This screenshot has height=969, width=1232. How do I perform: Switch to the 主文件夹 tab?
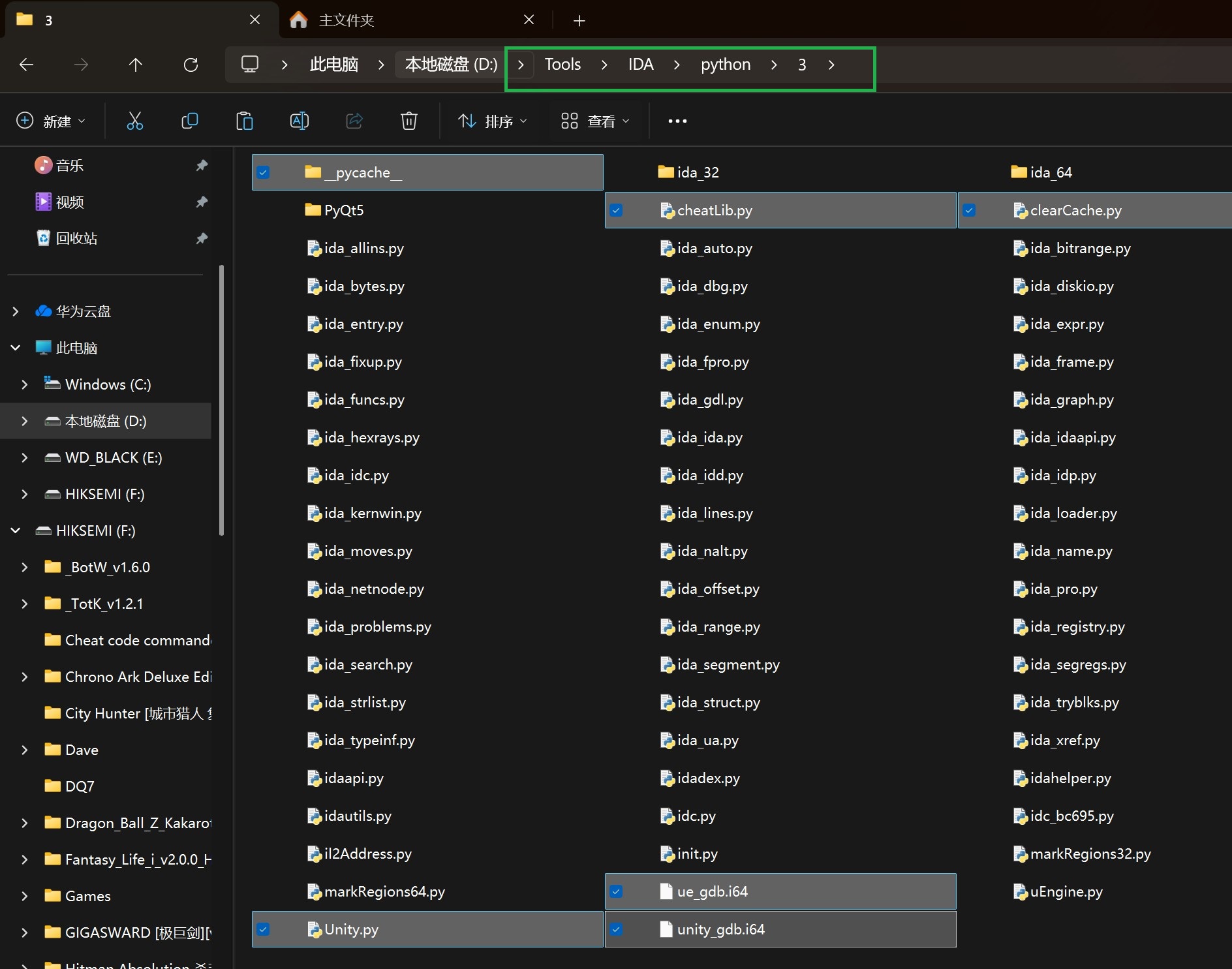click(411, 20)
